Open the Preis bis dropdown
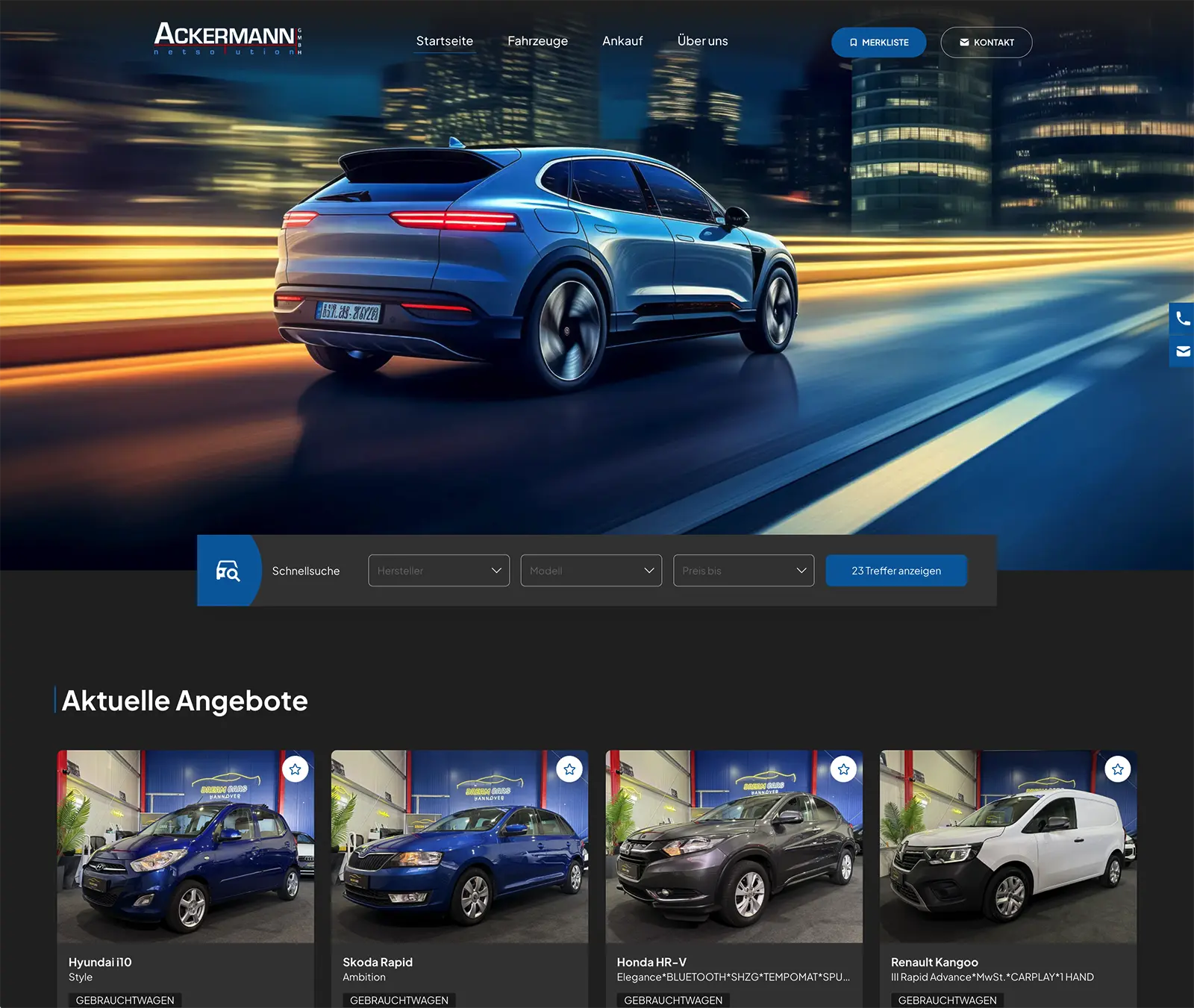The height and width of the screenshot is (1008, 1194). (743, 571)
